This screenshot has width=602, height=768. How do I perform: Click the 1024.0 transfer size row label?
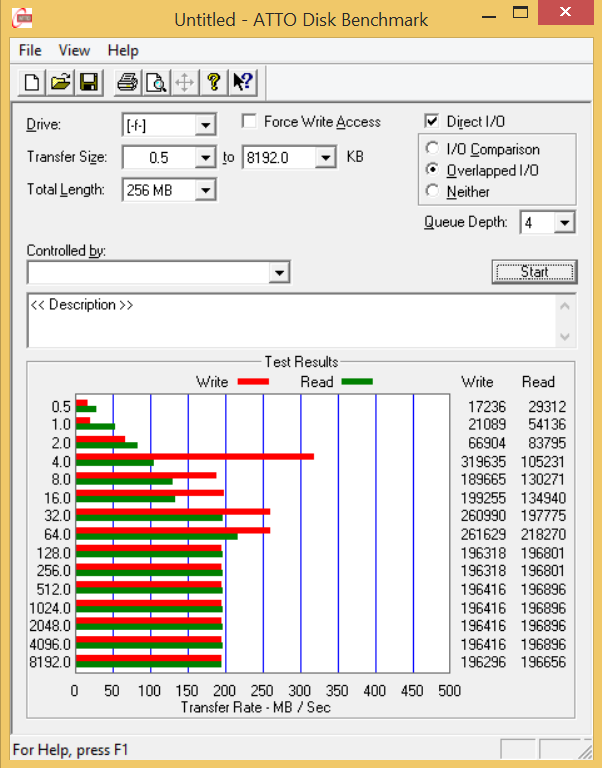50,608
